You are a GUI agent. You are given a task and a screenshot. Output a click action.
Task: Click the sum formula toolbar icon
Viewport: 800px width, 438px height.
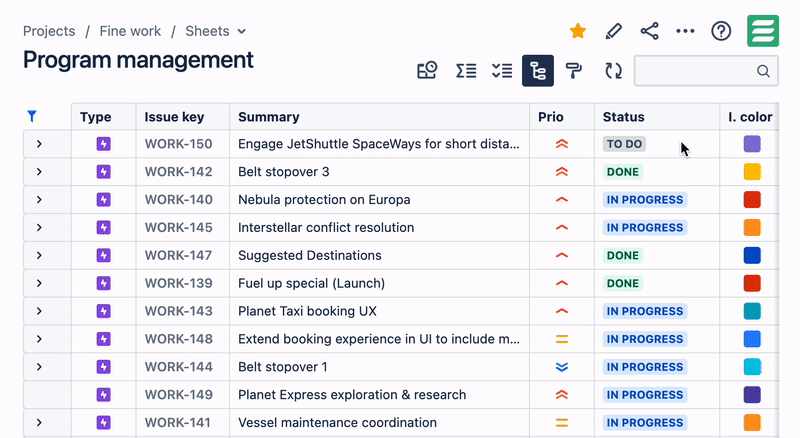click(466, 71)
